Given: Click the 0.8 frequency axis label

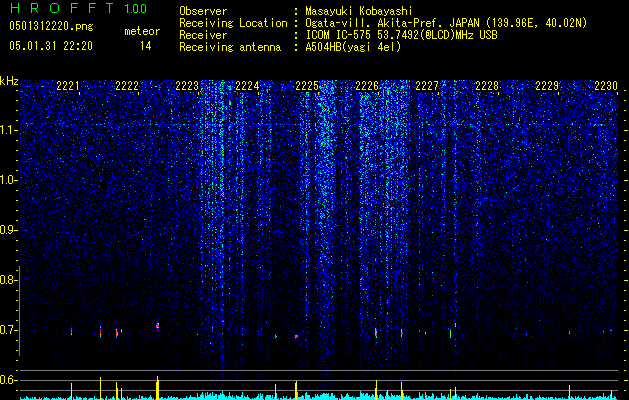Looking at the screenshot, I should tap(9, 280).
